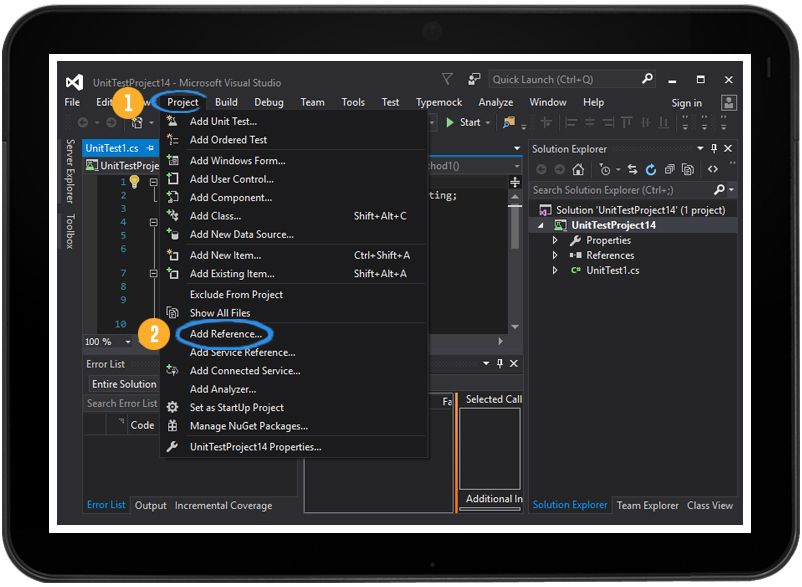Switch to the Output tab
802x587 pixels.
(x=150, y=505)
